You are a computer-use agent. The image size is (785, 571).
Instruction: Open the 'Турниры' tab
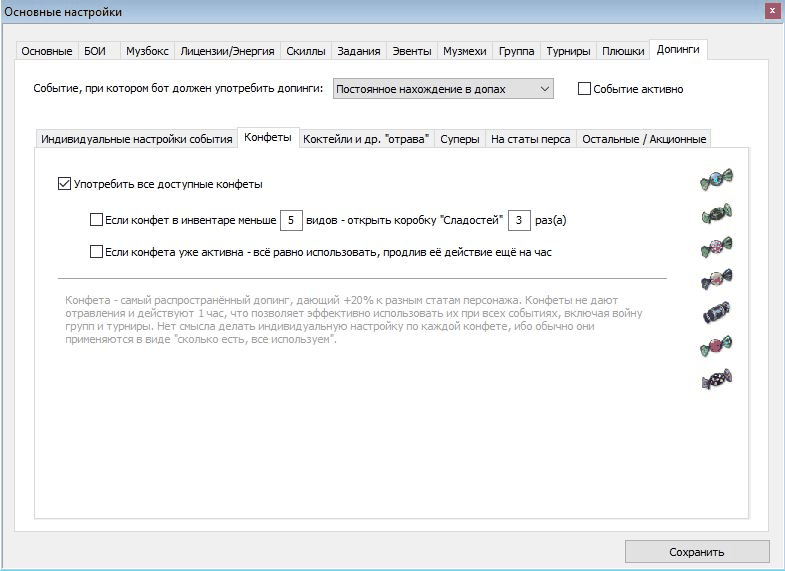pos(568,51)
